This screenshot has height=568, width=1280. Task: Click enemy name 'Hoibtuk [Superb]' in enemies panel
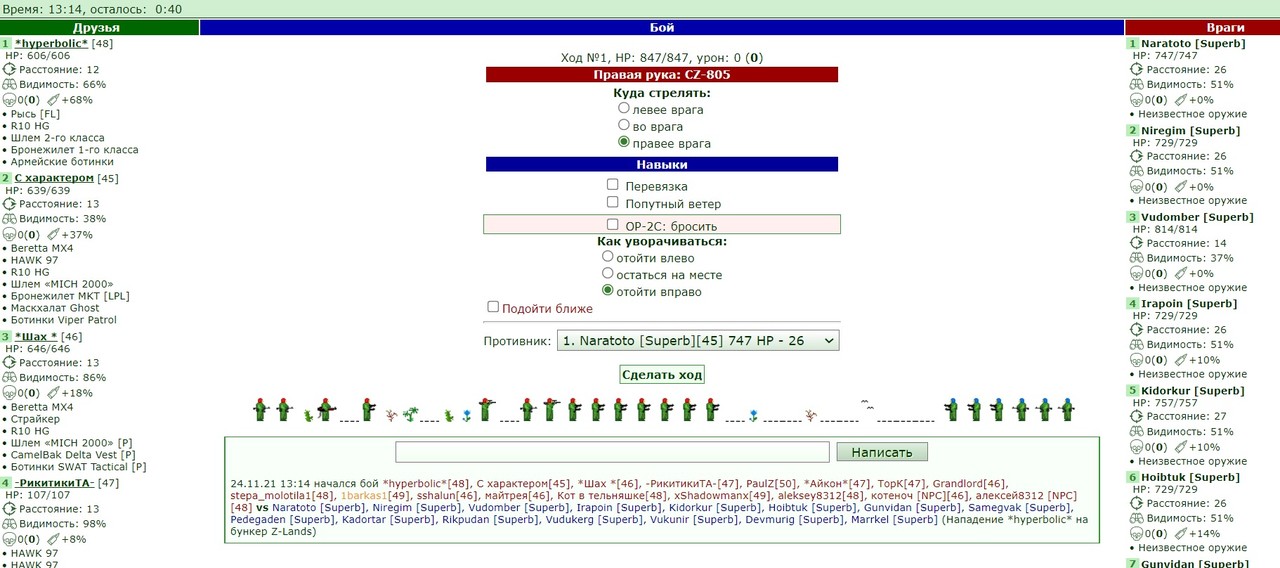coord(1190,477)
